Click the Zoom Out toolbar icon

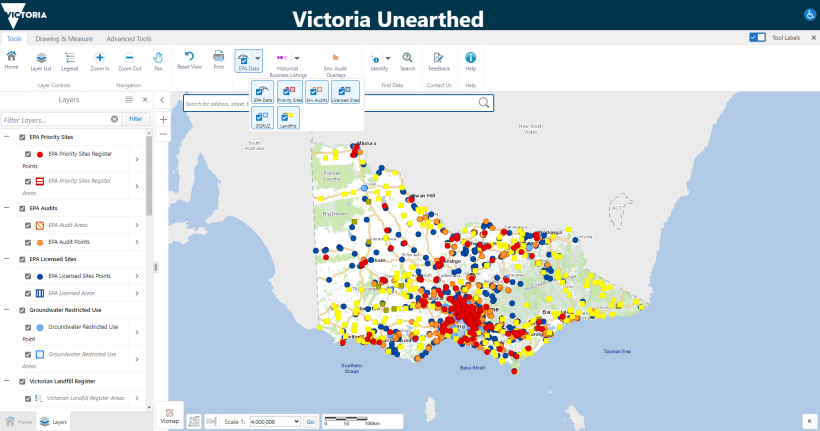tap(129, 58)
